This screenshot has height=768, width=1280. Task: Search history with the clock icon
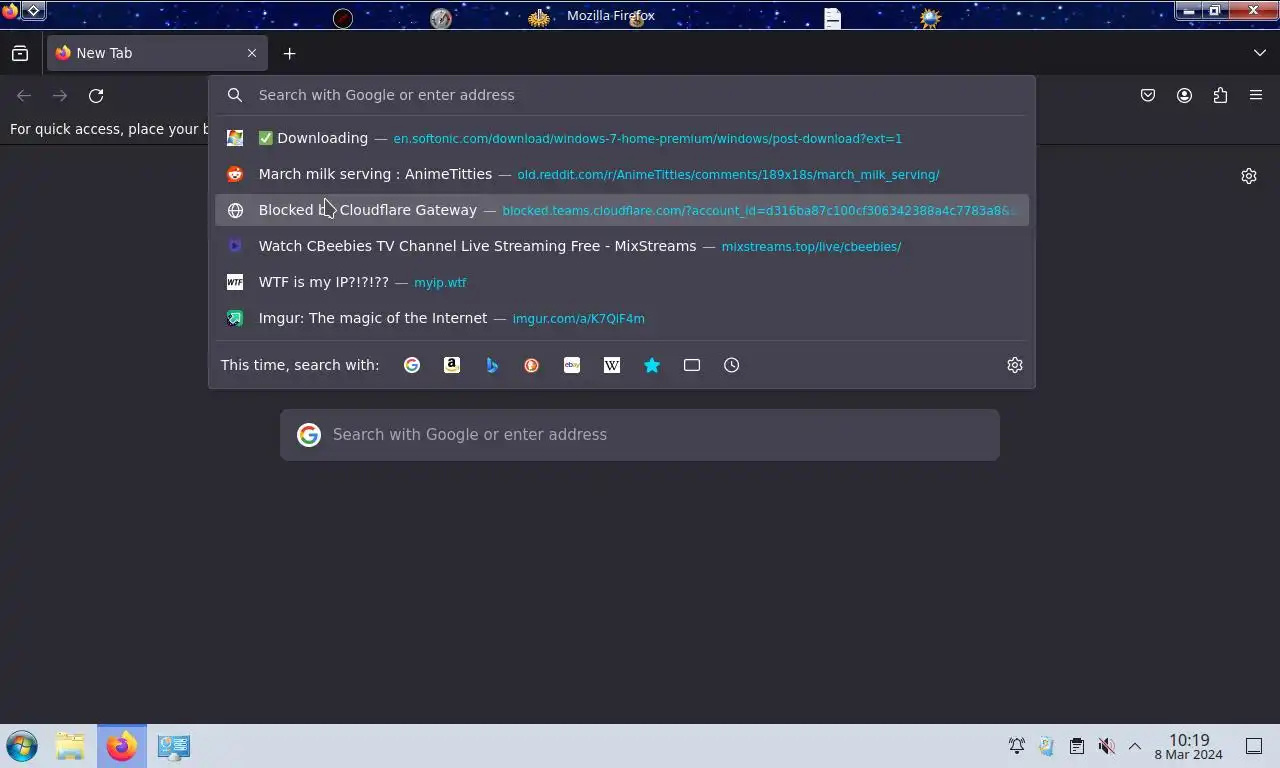pos(732,365)
